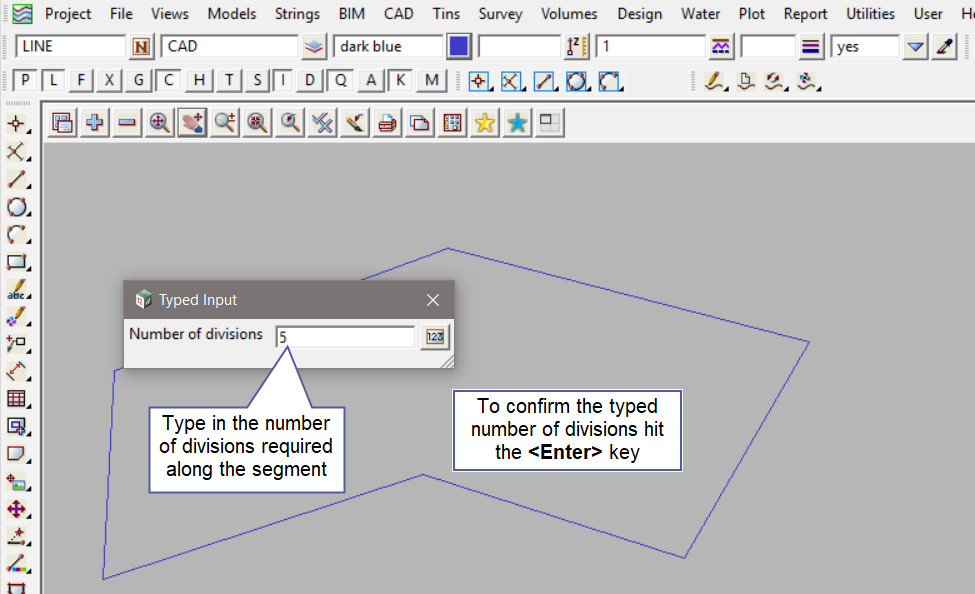The image size is (975, 594).
Task: Click the split window layout icon
Action: pyautogui.click(x=549, y=123)
